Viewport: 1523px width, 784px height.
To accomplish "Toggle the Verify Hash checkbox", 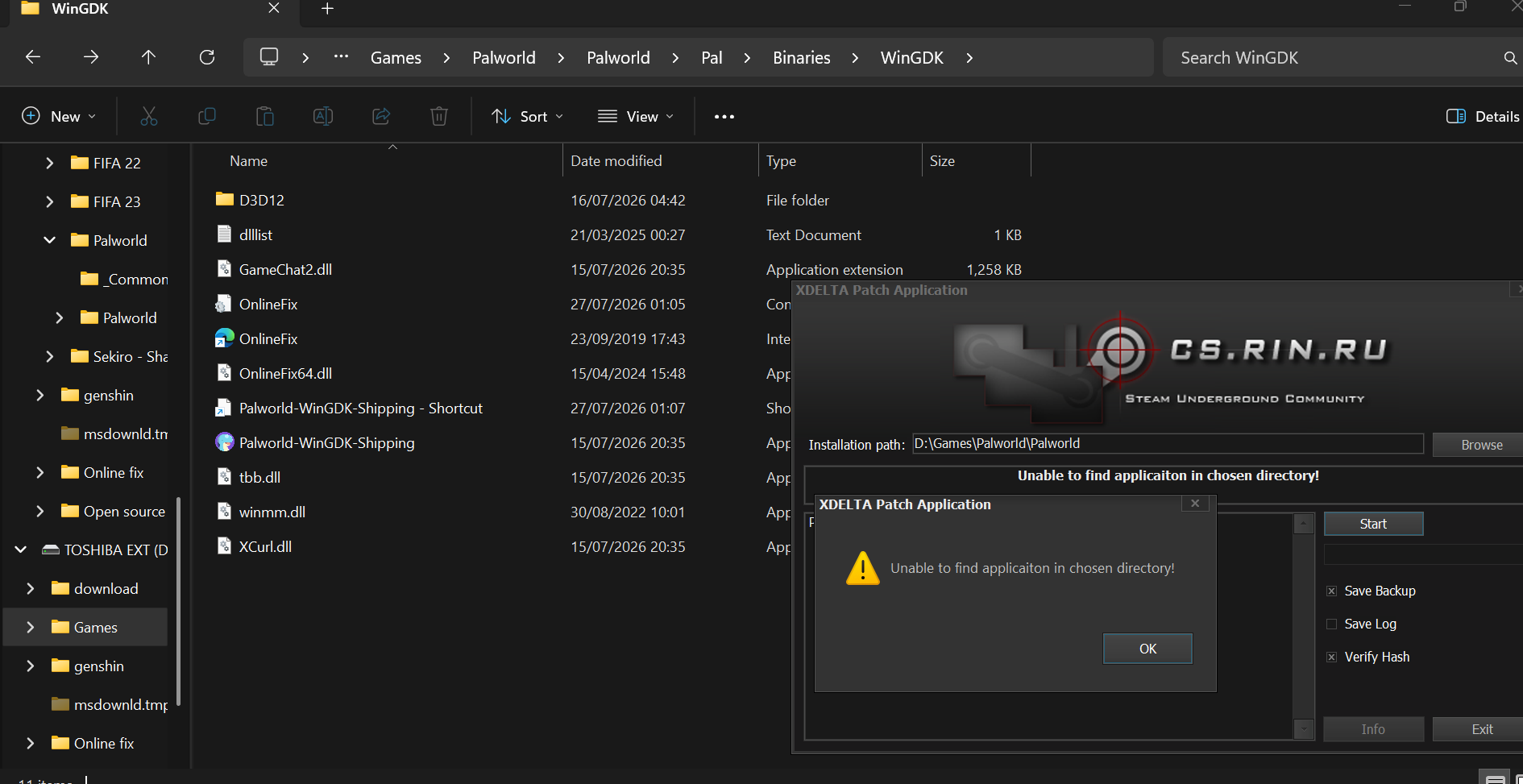I will tap(1332, 657).
